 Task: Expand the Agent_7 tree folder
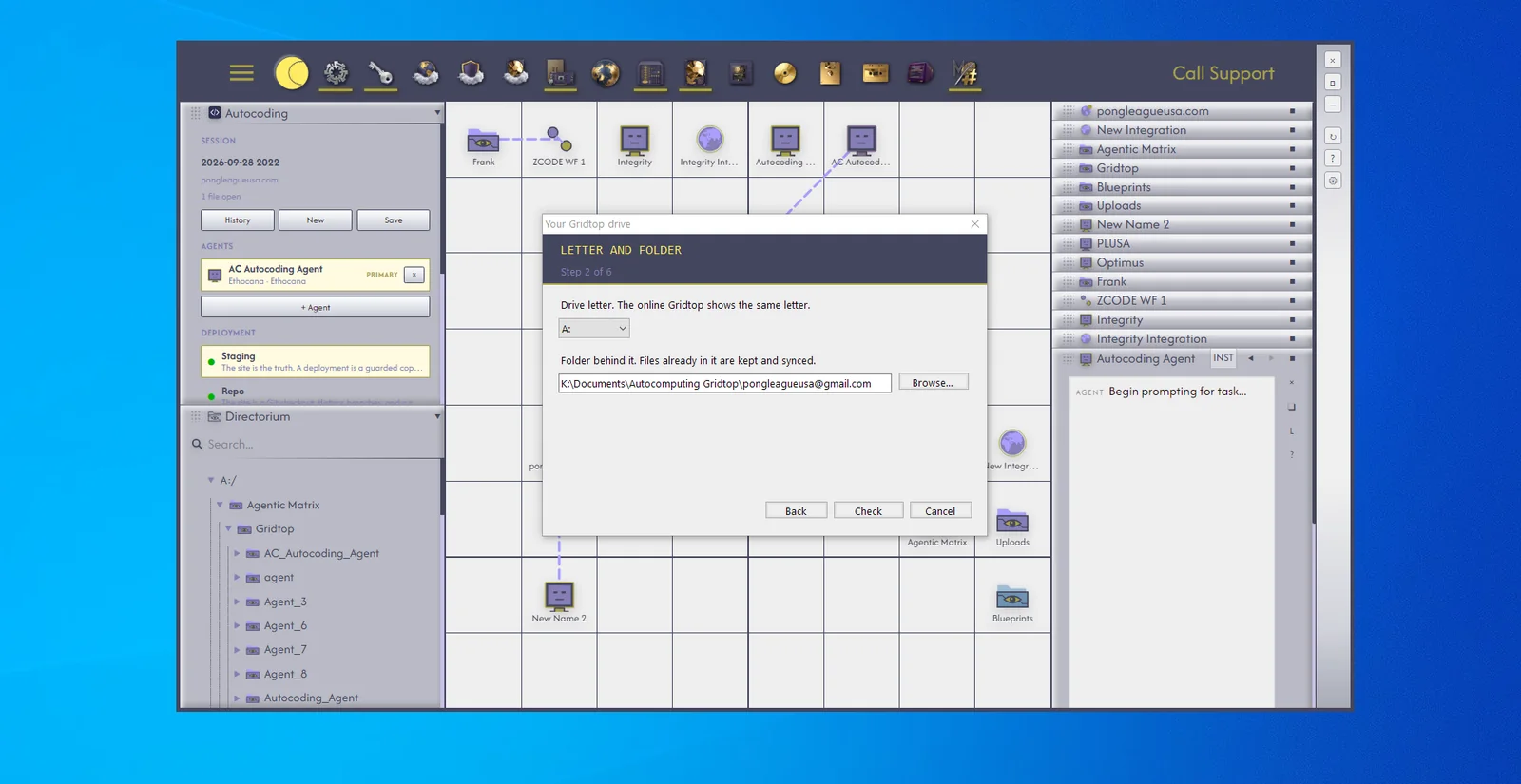(x=237, y=650)
